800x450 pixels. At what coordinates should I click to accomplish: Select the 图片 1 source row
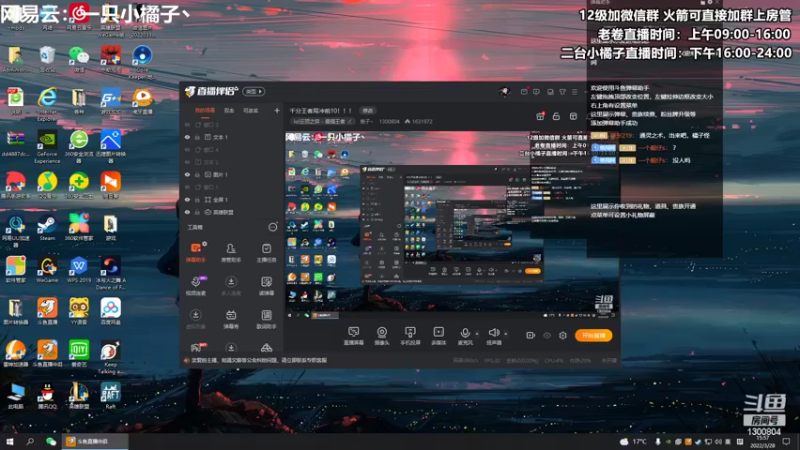(x=233, y=174)
